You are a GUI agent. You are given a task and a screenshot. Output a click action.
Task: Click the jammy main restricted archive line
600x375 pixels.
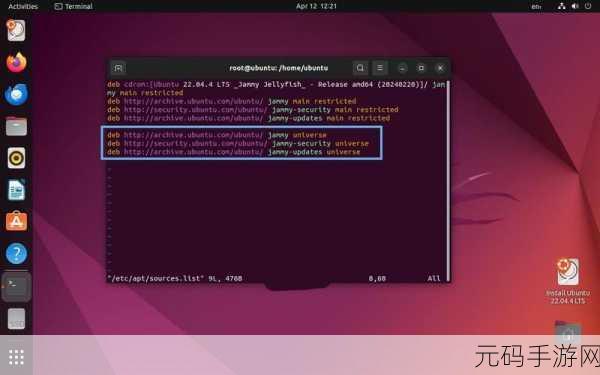232,101
